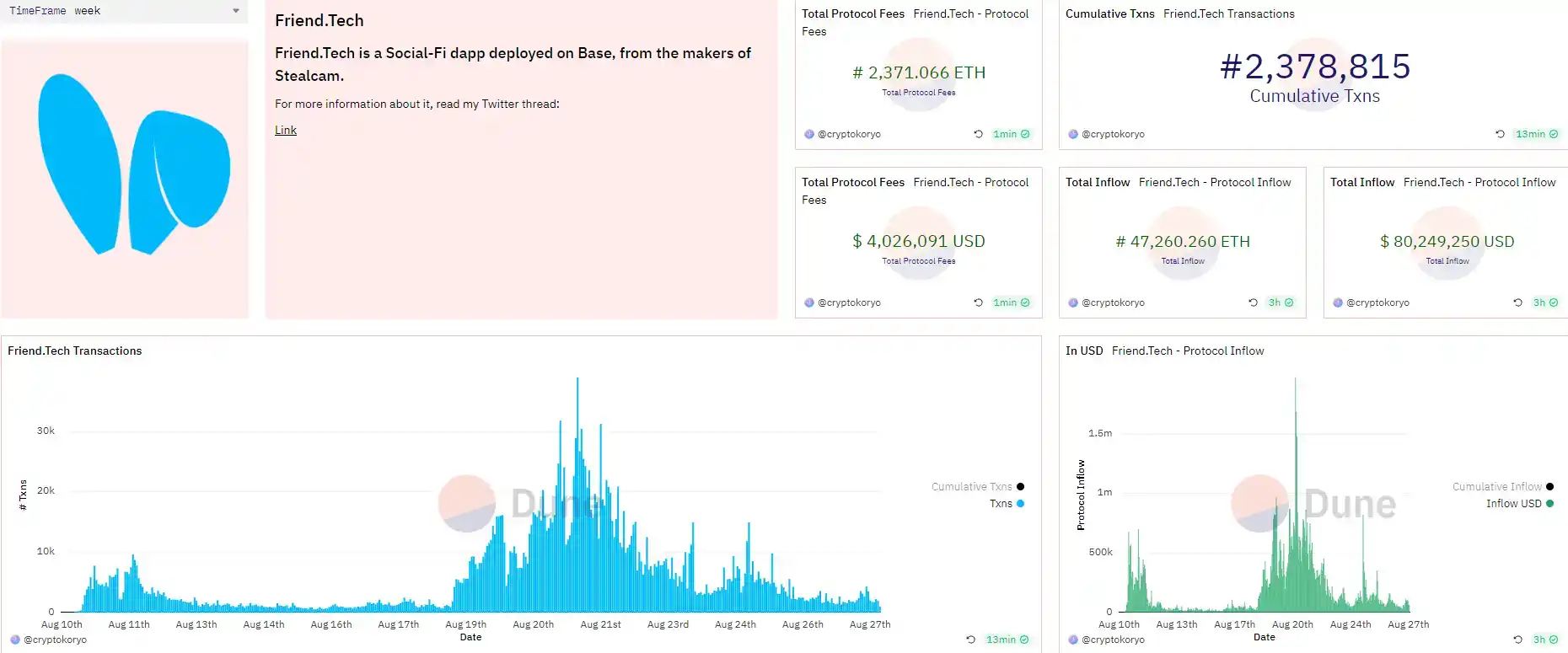
Task: Click avatar icon on Cumulative Txns counter card
Action: coord(1073,134)
